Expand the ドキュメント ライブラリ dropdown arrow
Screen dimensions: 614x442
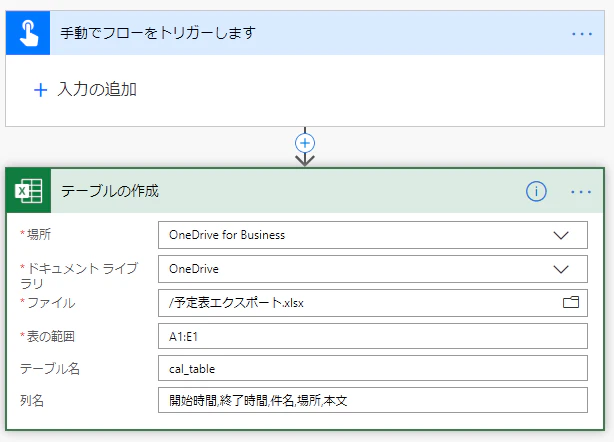(561, 269)
